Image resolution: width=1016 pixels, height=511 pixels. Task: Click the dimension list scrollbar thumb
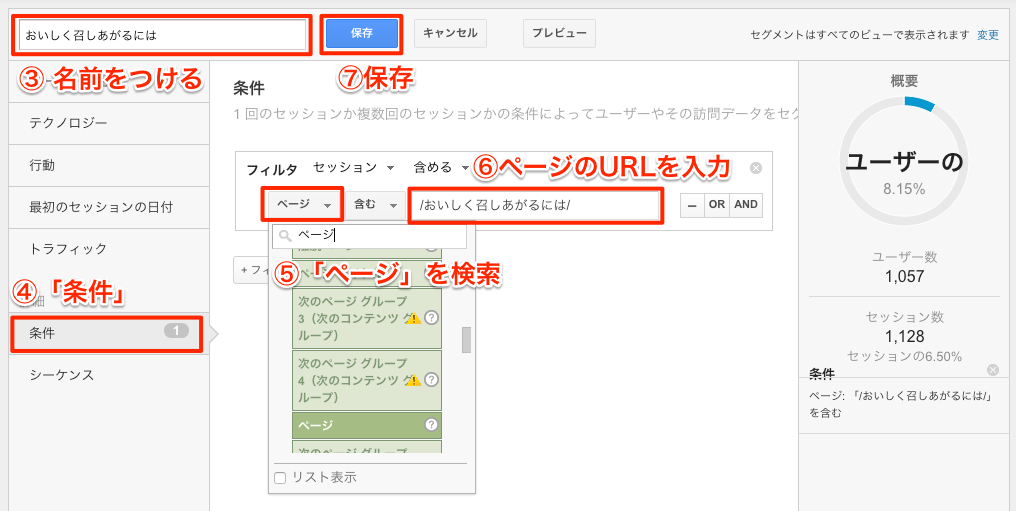(x=466, y=340)
